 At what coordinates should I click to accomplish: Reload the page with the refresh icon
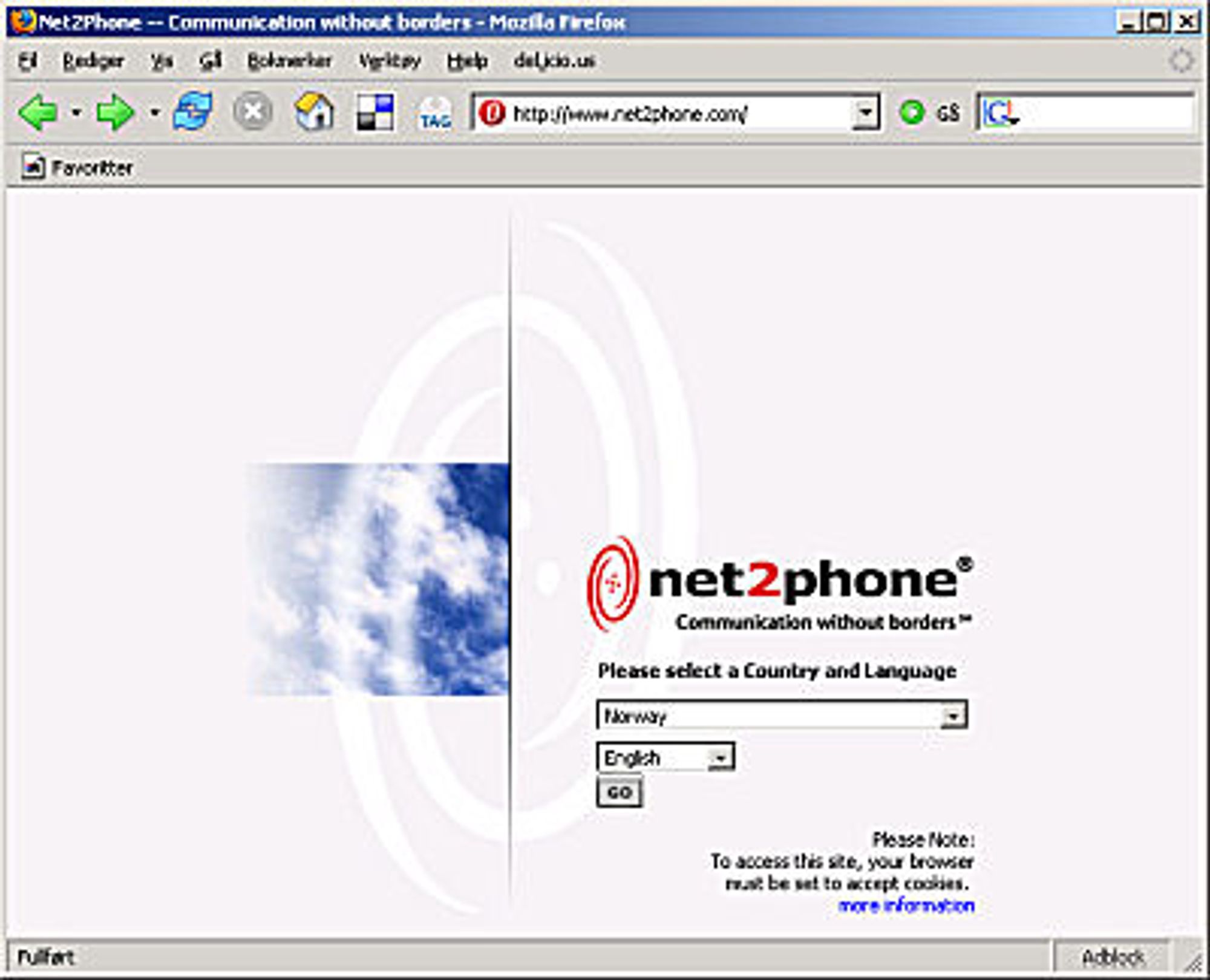pos(193,112)
